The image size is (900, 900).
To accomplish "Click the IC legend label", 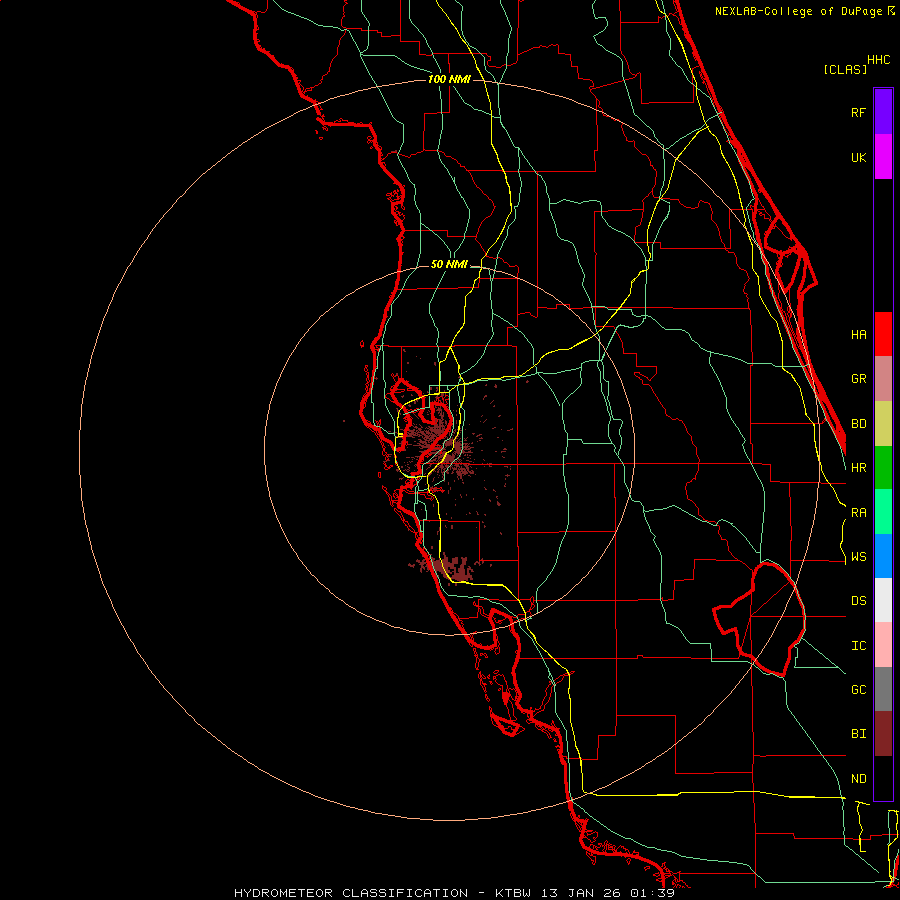I will pos(858,646).
